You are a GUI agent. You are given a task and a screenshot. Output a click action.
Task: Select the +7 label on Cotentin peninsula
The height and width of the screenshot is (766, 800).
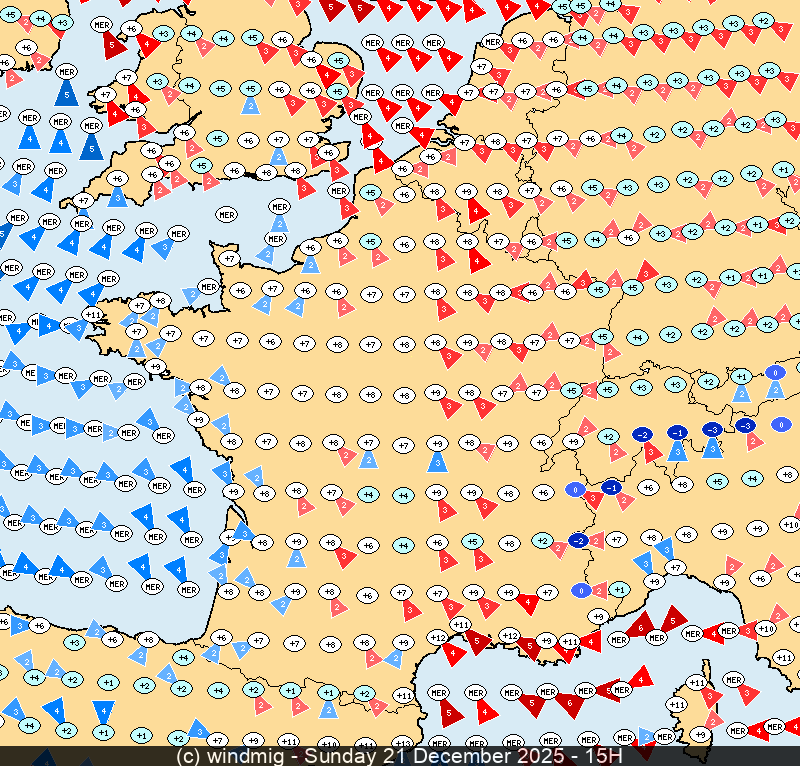229,259
